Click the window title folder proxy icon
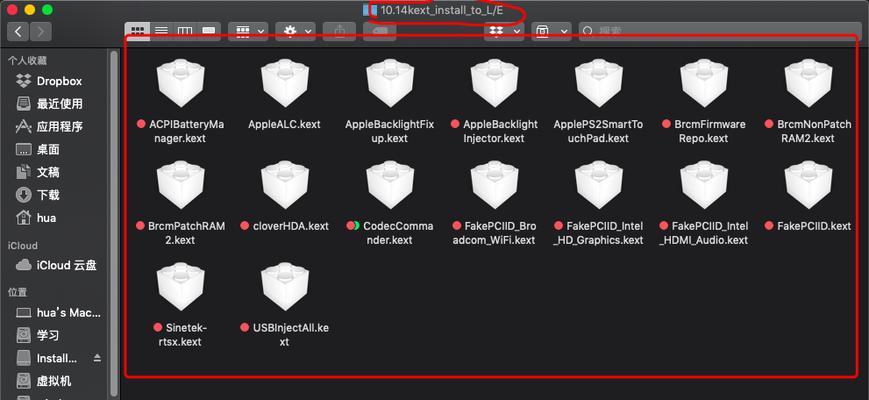 pos(370,11)
